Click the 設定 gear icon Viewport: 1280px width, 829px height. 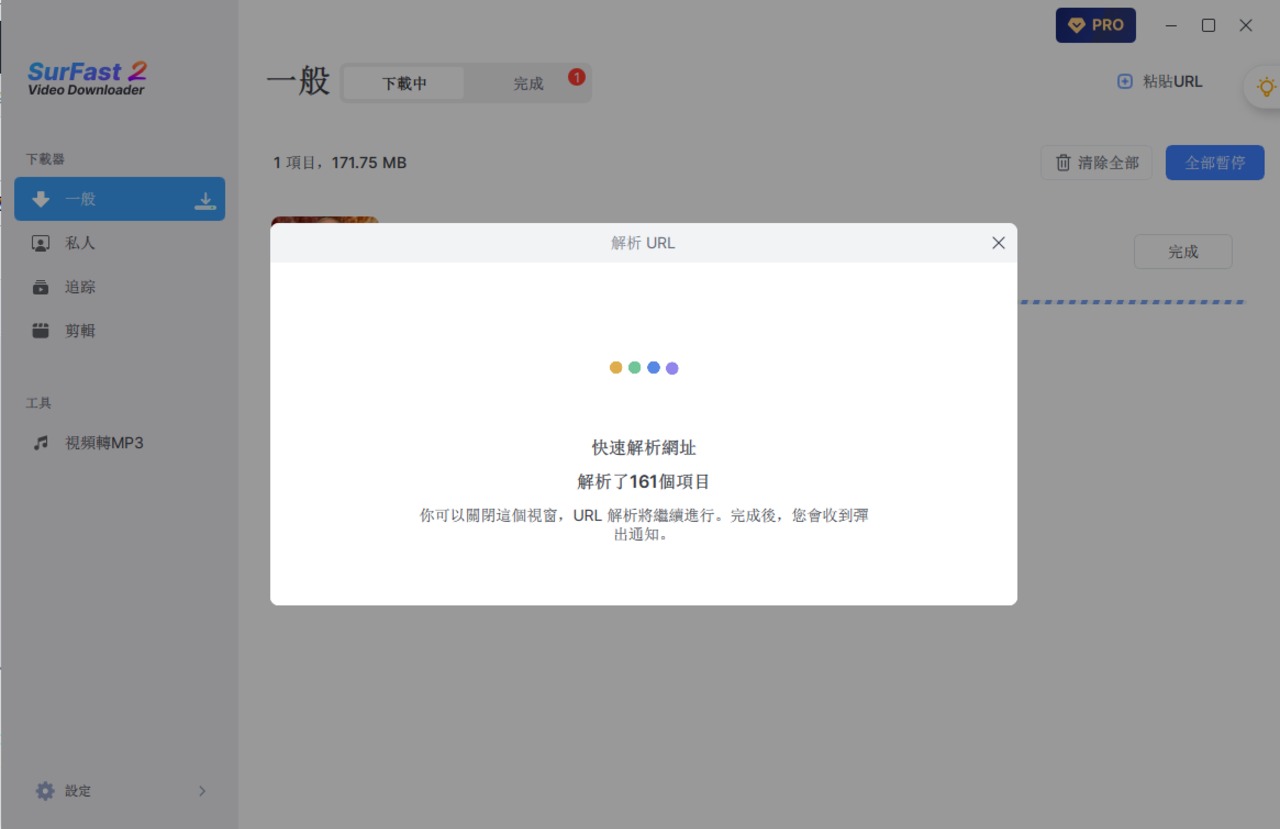(x=45, y=791)
